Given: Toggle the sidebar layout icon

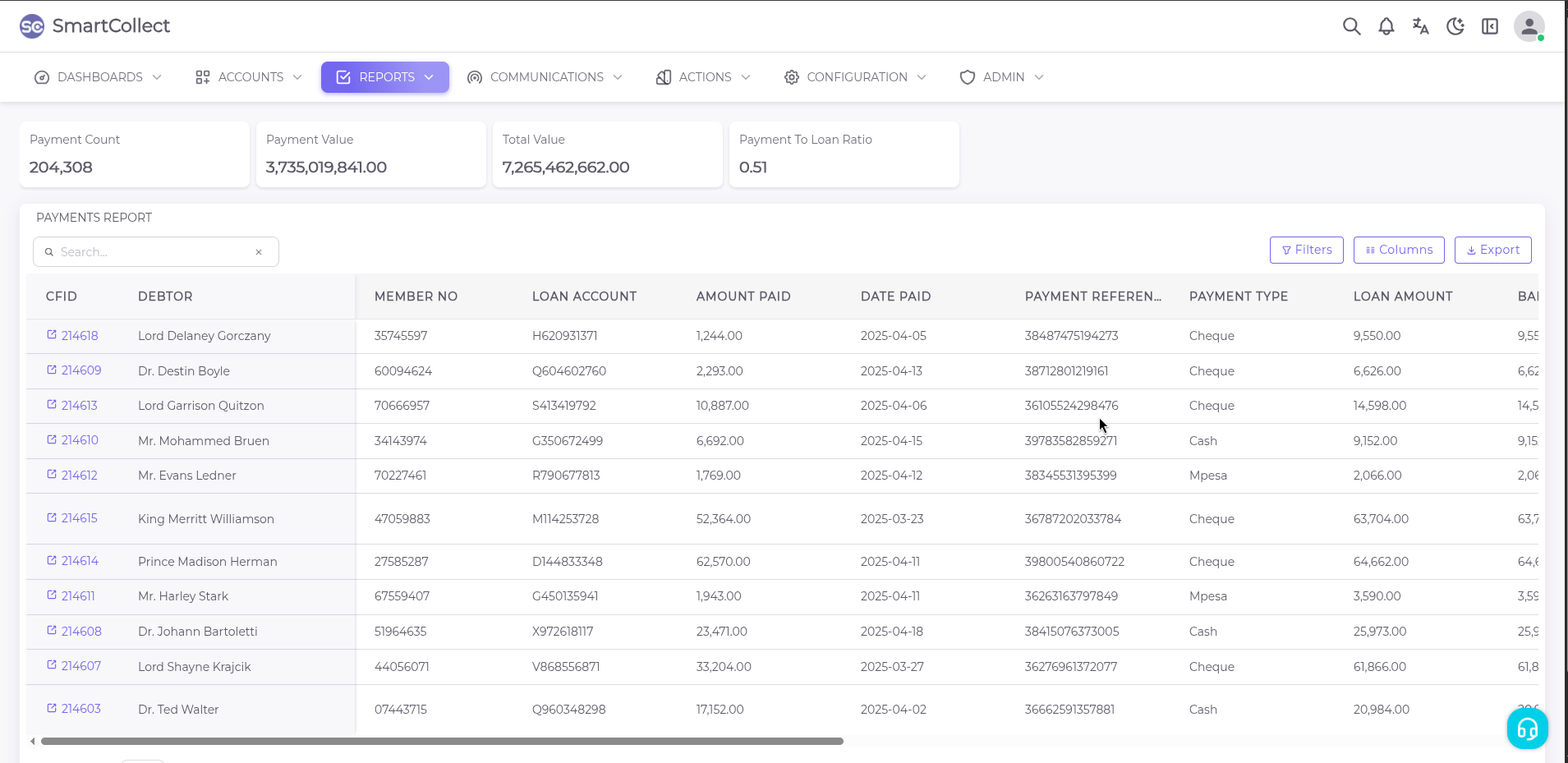Looking at the screenshot, I should [x=1489, y=26].
